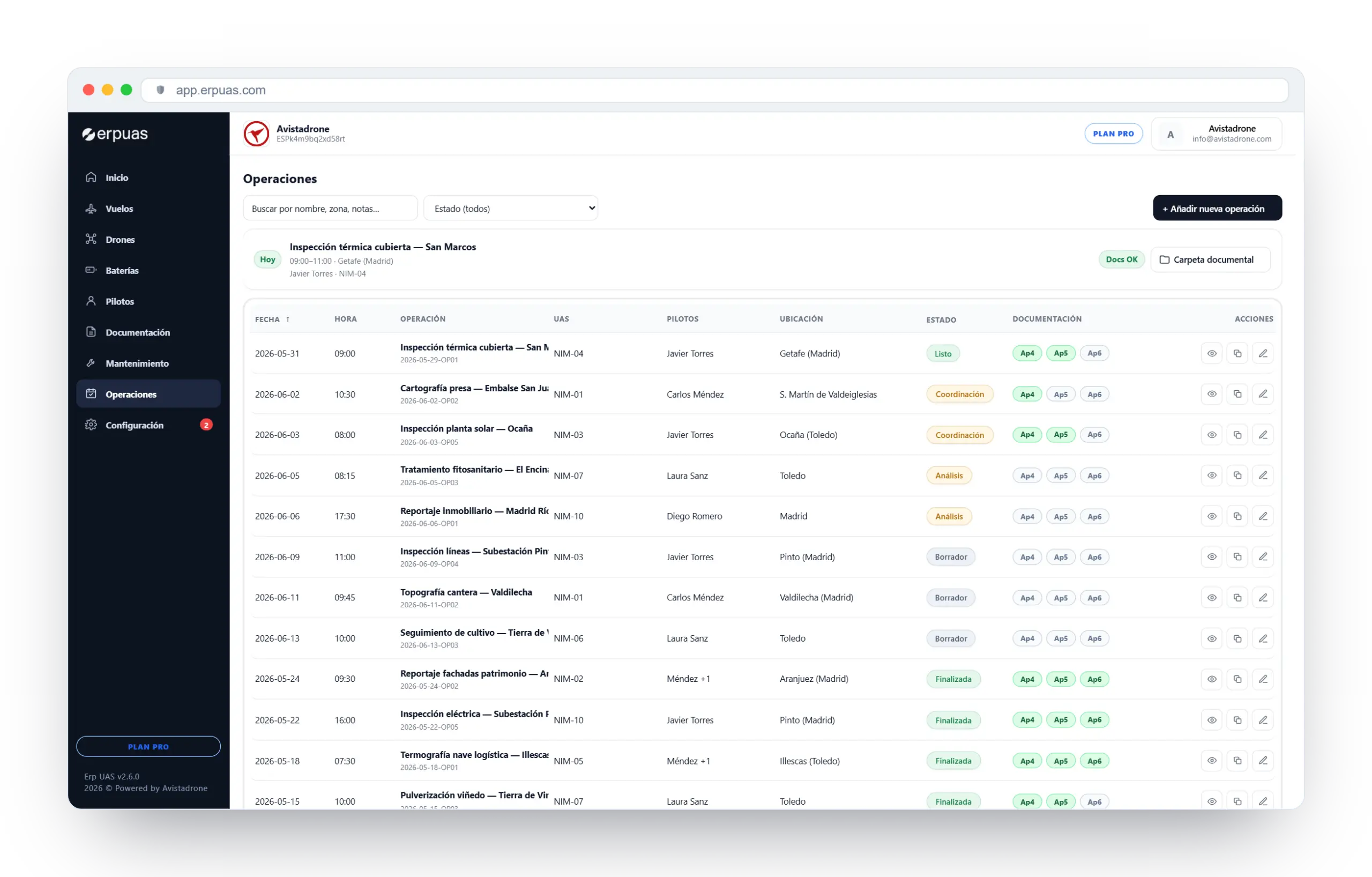Viewport: 1372px width, 877px height.
Task: Click the Mantenimiento wrench icon
Action: point(91,363)
